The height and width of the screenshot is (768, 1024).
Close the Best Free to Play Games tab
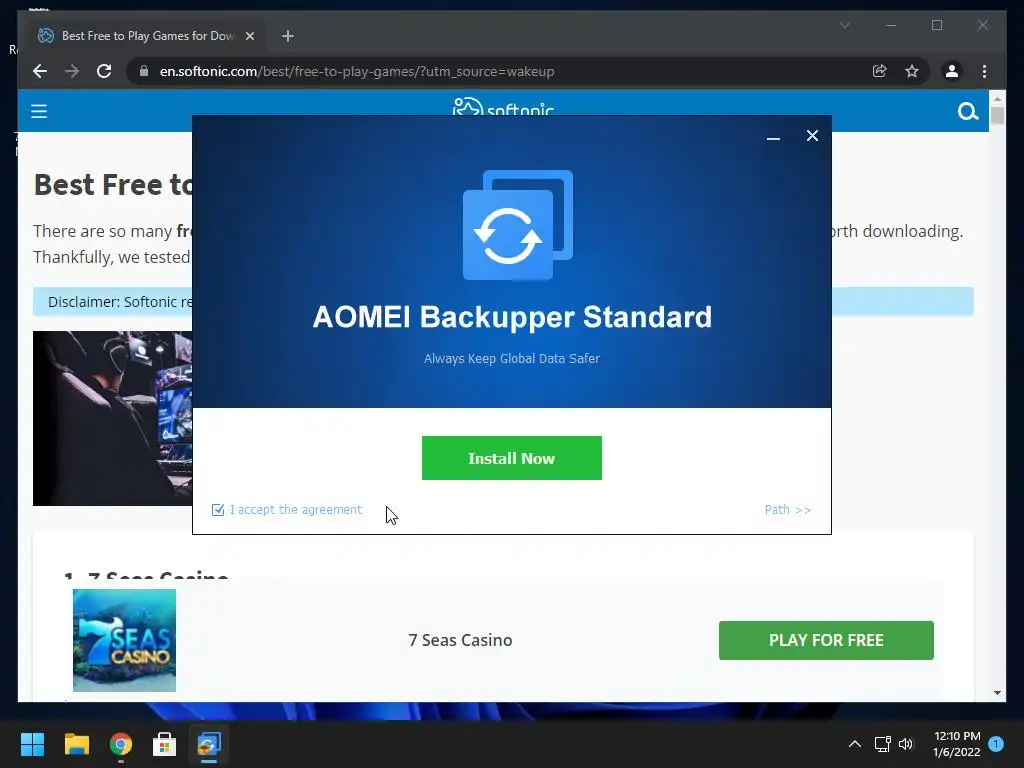[x=249, y=36]
